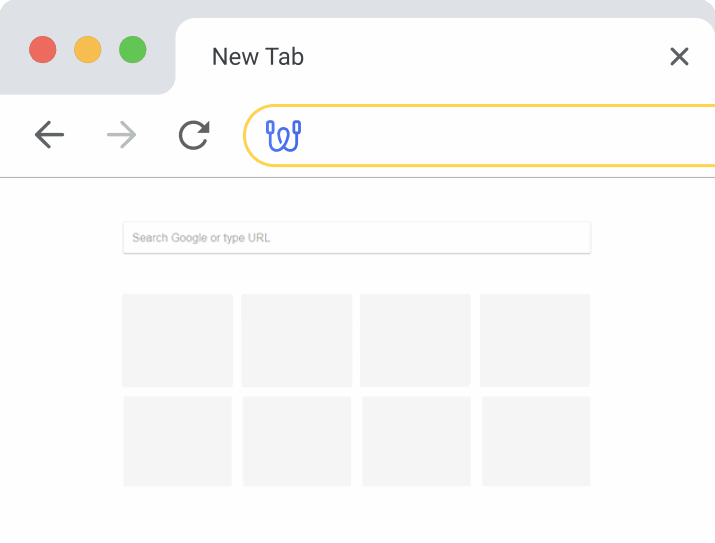Reload the page with the refresh icon

tap(194, 135)
